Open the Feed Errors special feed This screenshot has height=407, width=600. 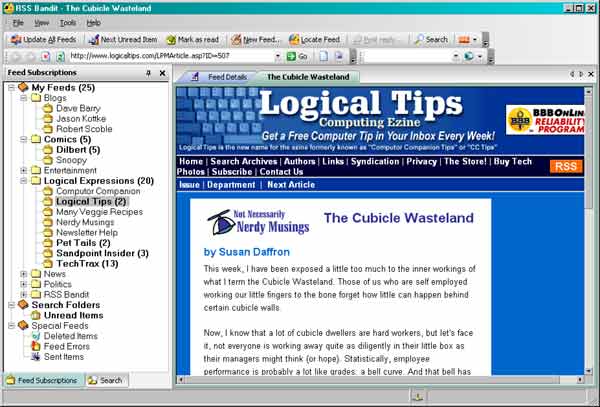coord(67,346)
